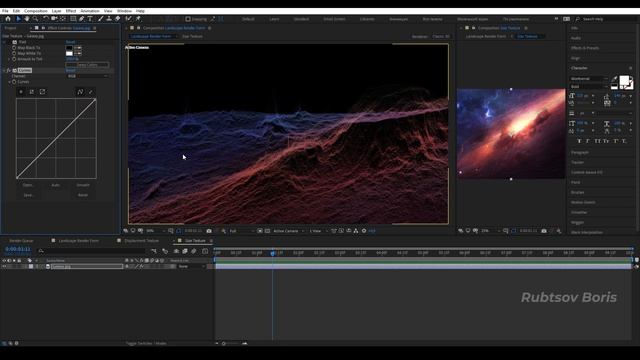Select the Hand tool
The image size is (640, 360).
click(27, 19)
